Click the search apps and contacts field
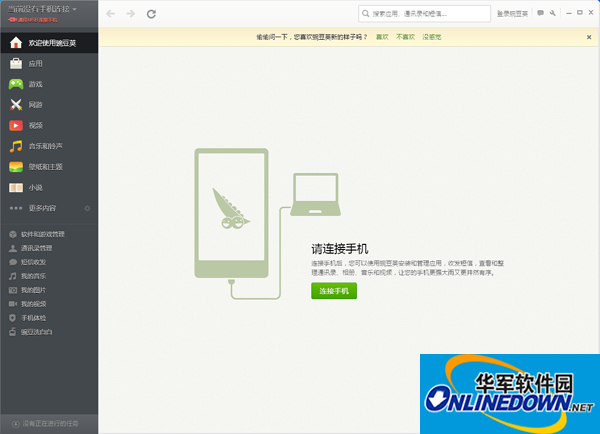 pyautogui.click(x=424, y=14)
